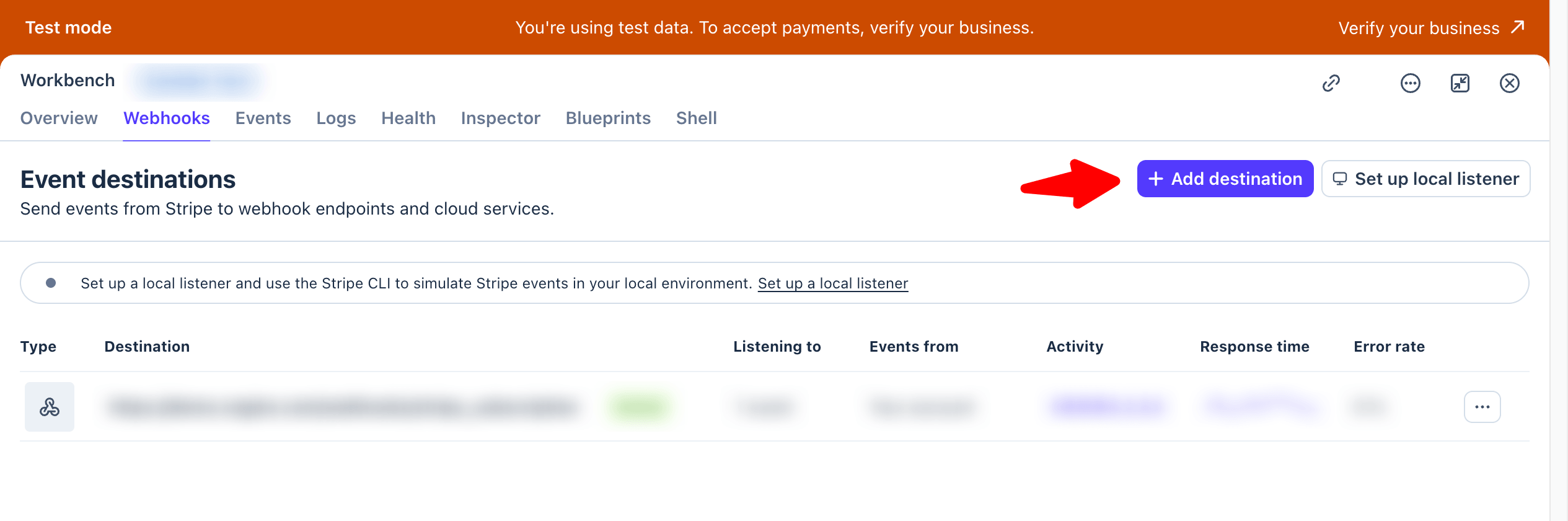This screenshot has height=521, width=1568.
Task: Click the webhook type icon in row
Action: [50, 407]
